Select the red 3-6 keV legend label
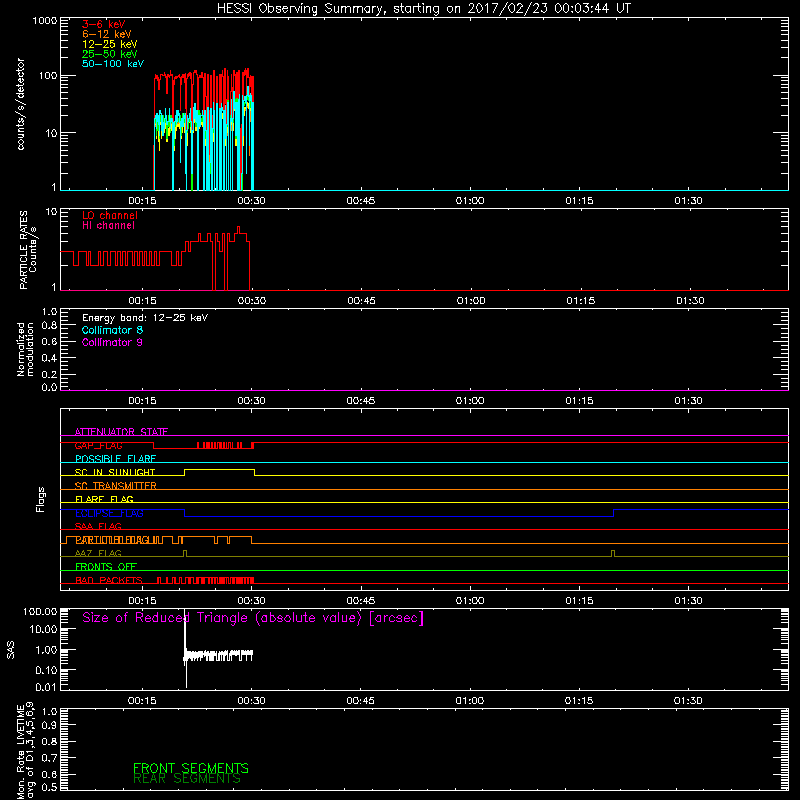Viewport: 800px width, 800px height. 104,24
